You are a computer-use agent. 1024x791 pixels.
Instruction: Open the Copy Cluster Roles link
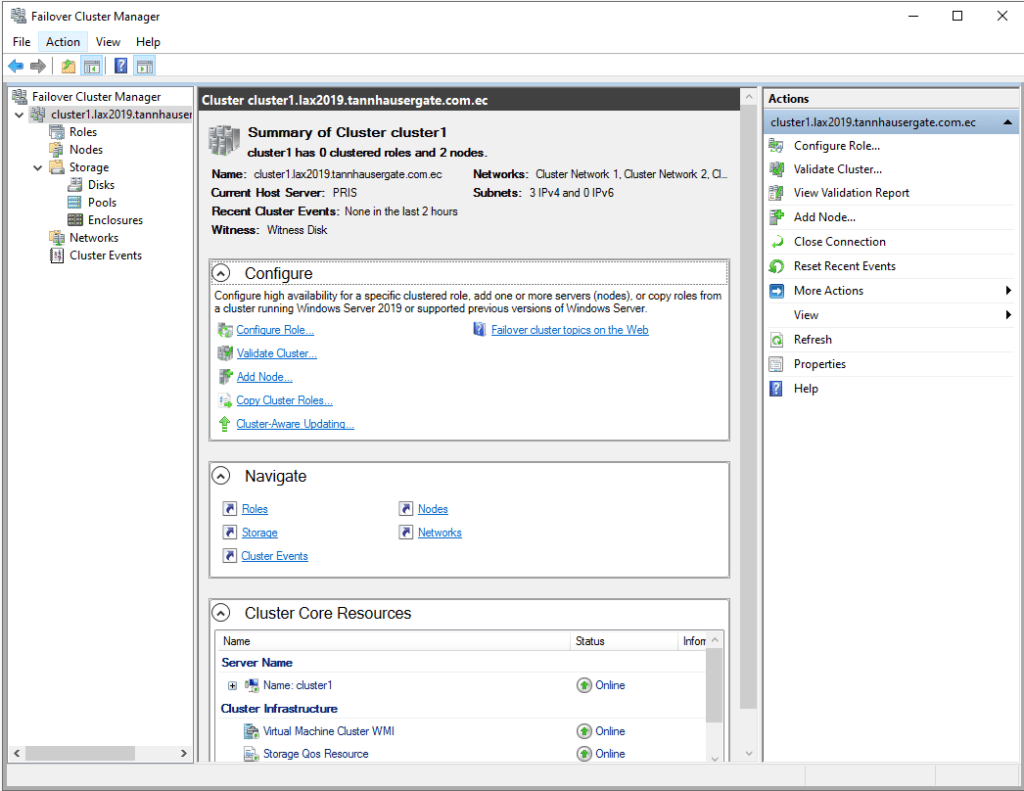[284, 401]
